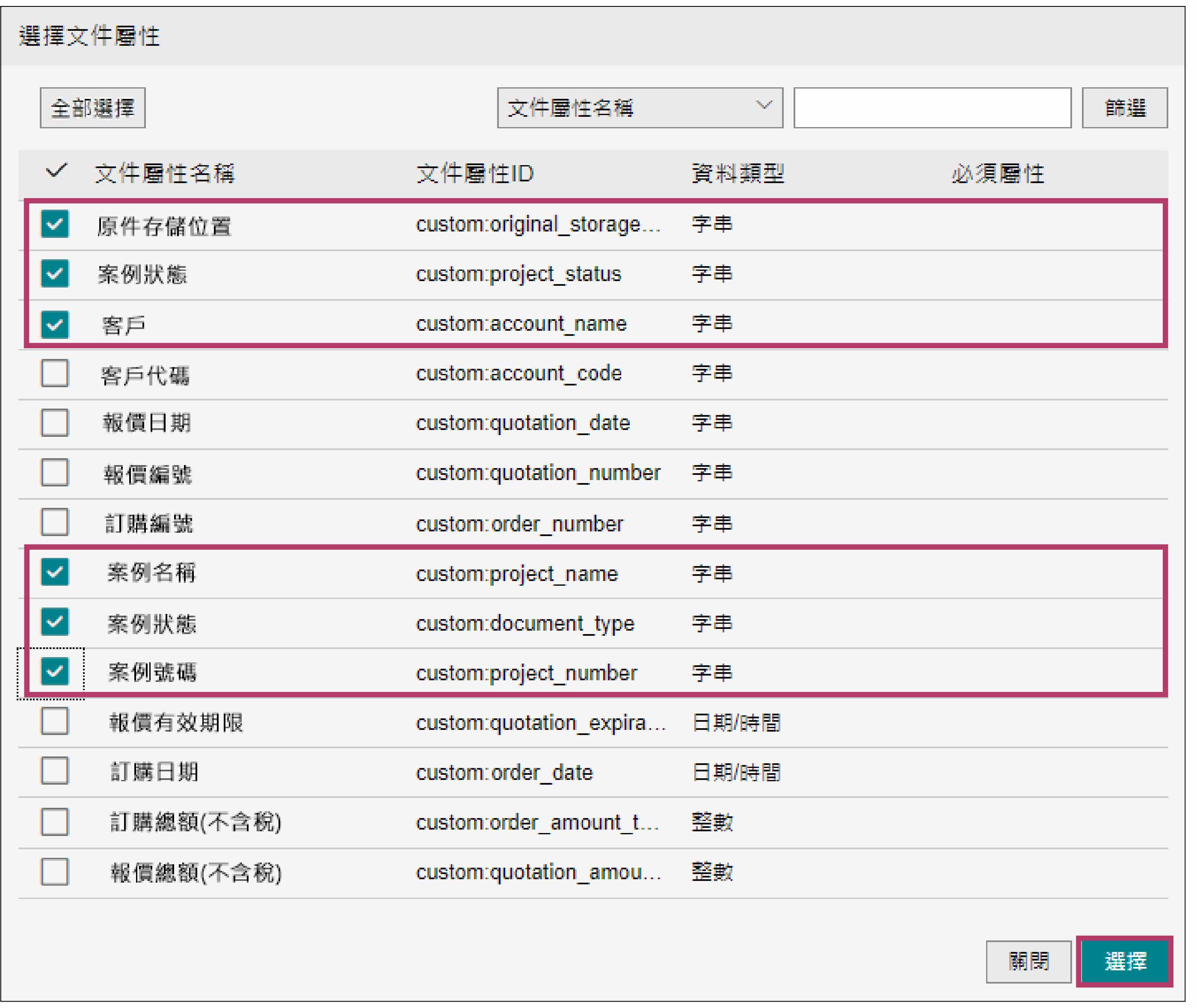Screen dimensions: 1197x1008
Task: Uncheck the 客戶 account_name checkbox
Action: click(55, 324)
